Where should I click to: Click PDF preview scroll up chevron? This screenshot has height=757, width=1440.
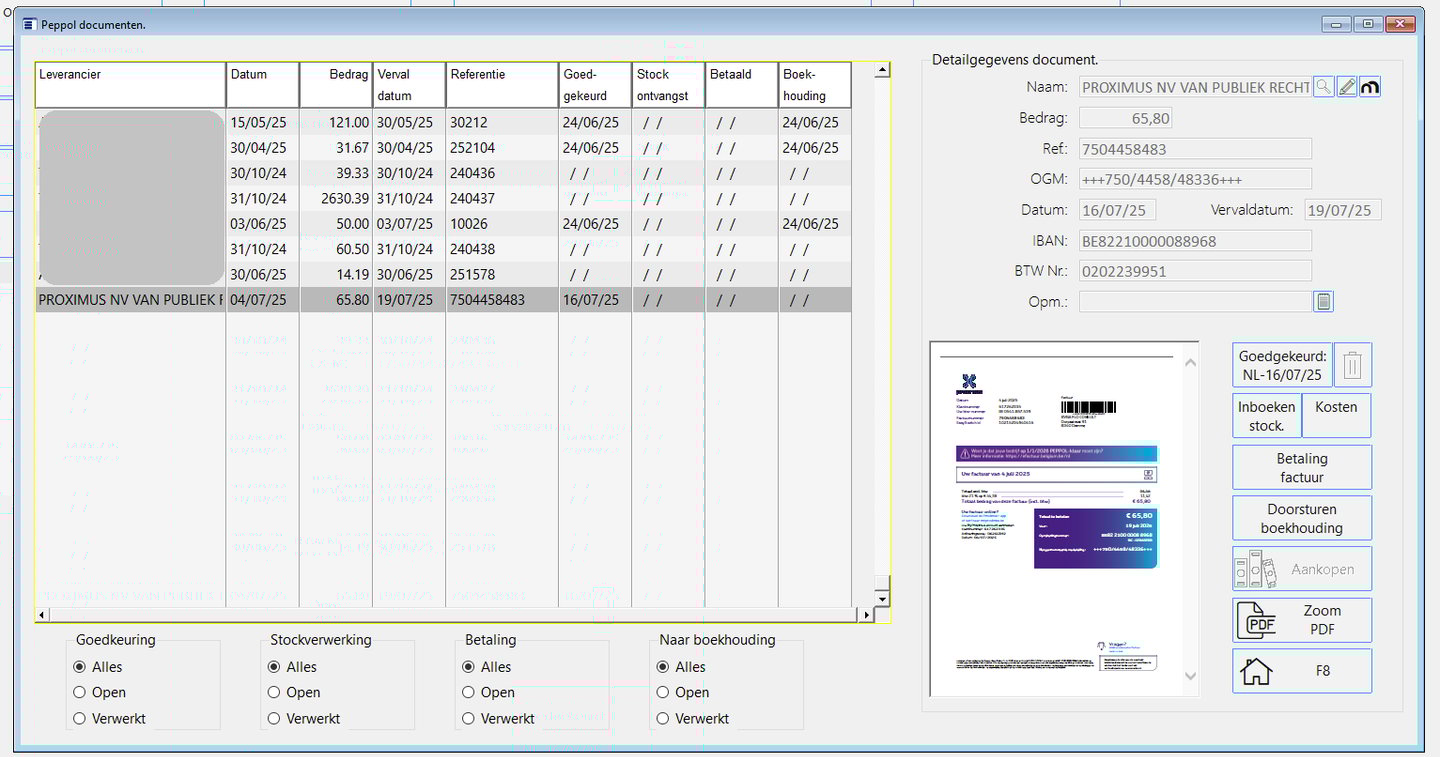(x=1190, y=362)
